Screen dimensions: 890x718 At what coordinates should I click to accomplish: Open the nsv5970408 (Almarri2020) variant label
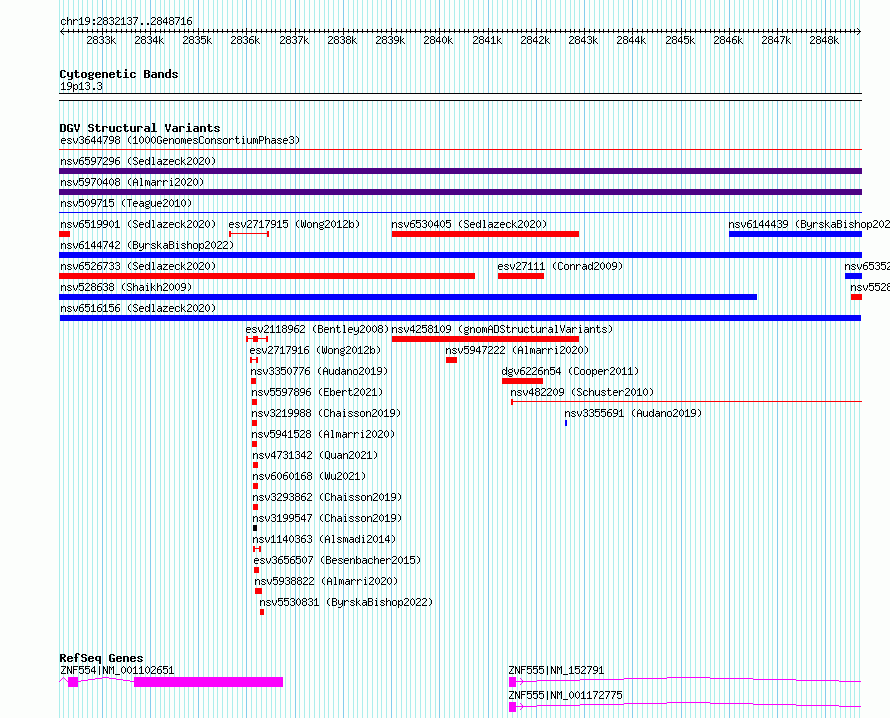[132, 182]
